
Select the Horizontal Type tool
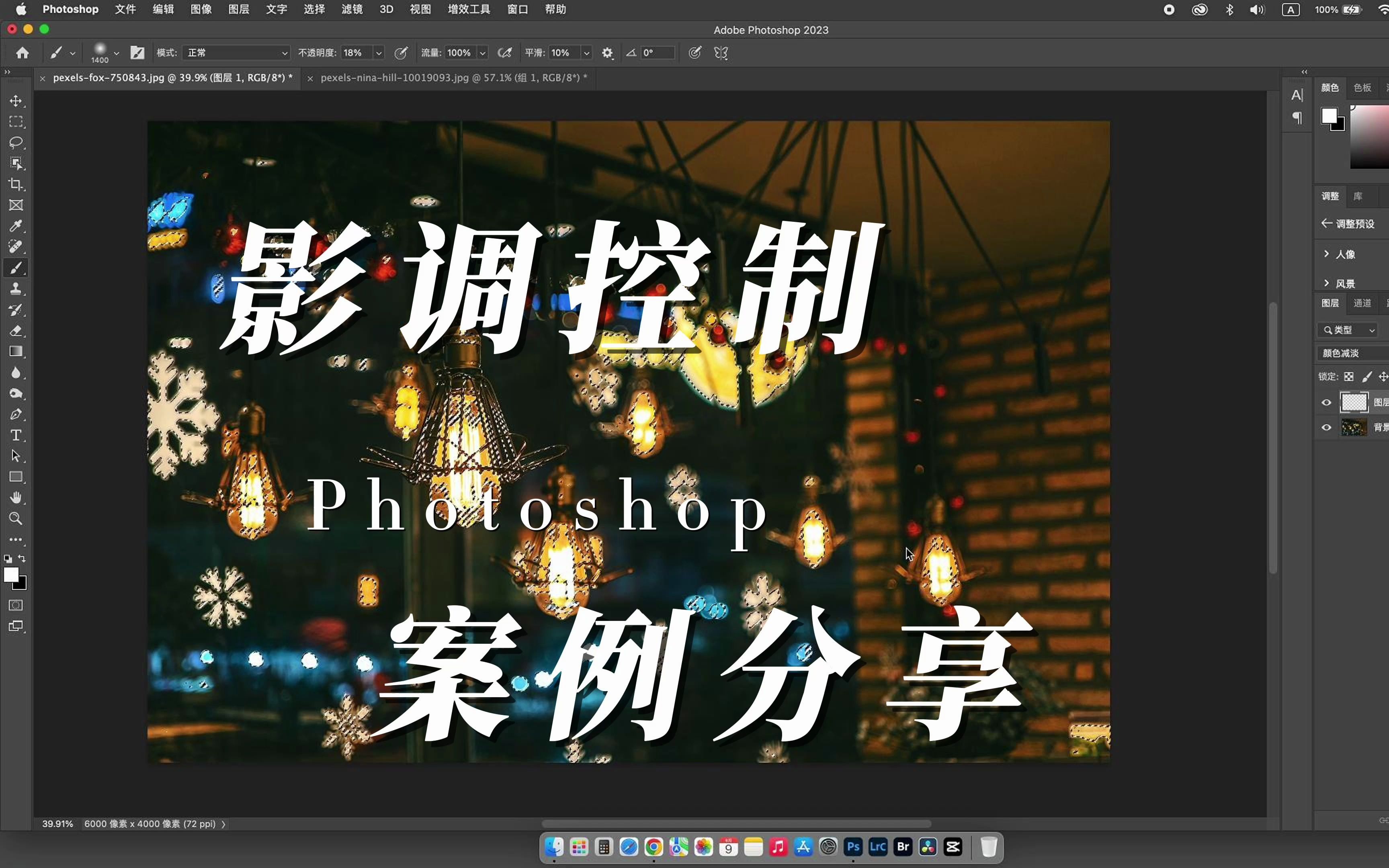(16, 435)
